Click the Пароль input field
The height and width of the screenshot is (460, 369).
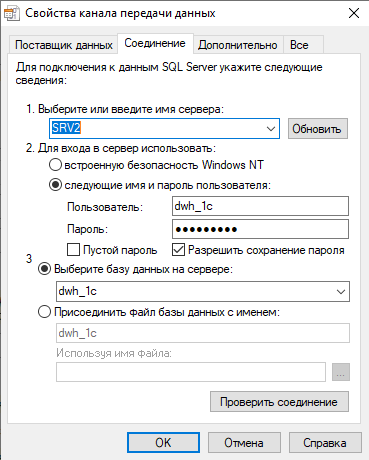[x=260, y=229]
